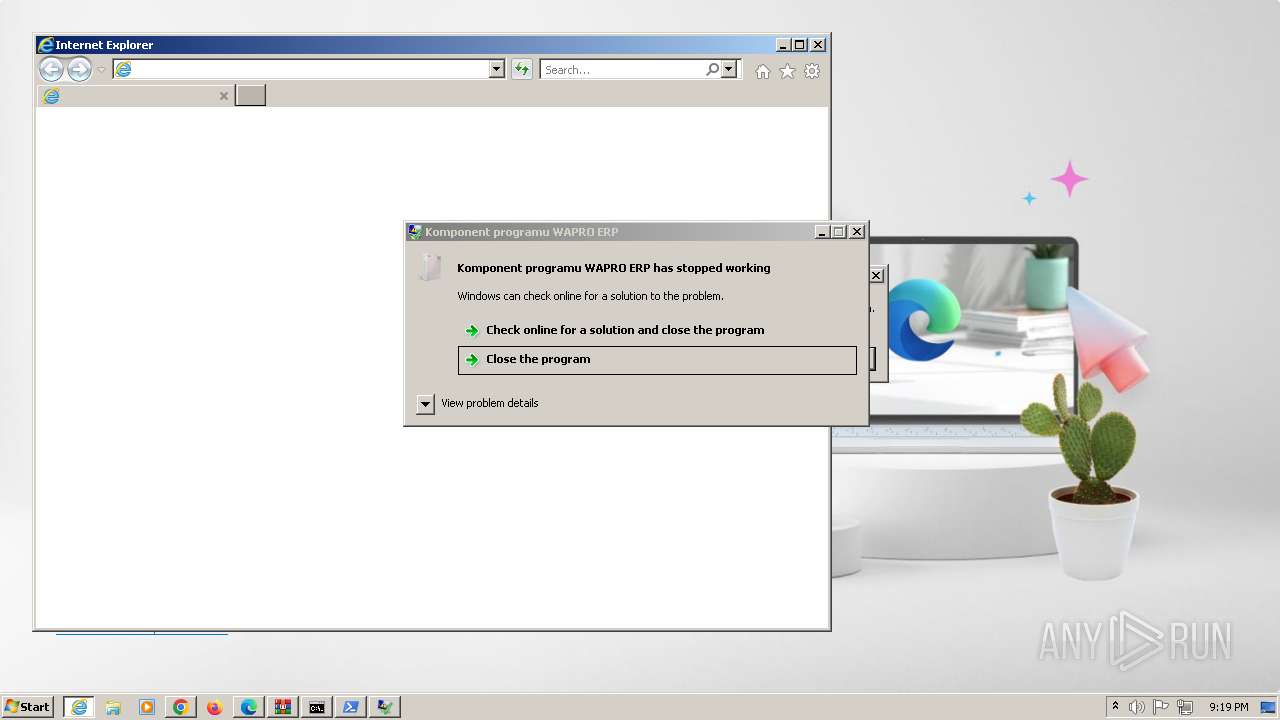Close the current Internet Explorer tab
This screenshot has height=720, width=1280.
[x=224, y=96]
